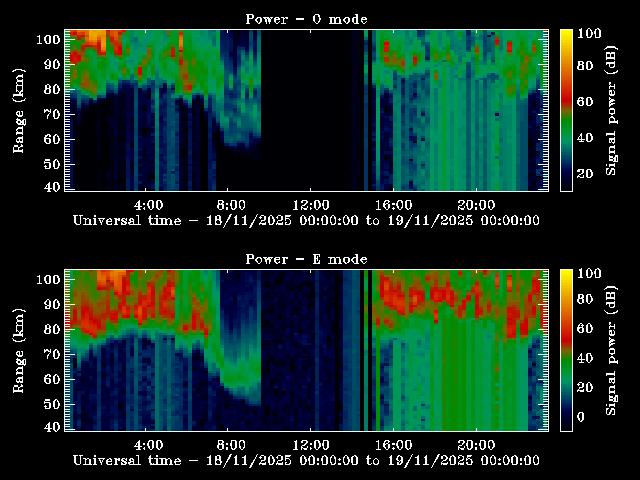Click the 'Range (km)' label of the O mode plot
The image size is (640, 480).
(x=18, y=110)
